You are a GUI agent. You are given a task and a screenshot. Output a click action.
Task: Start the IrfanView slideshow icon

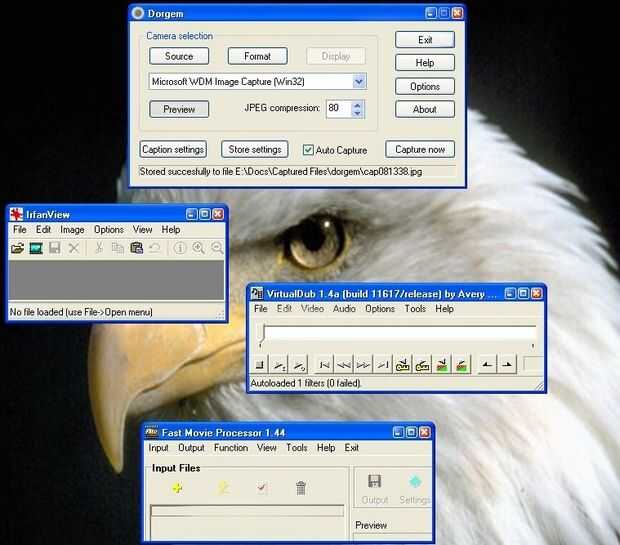click(36, 248)
